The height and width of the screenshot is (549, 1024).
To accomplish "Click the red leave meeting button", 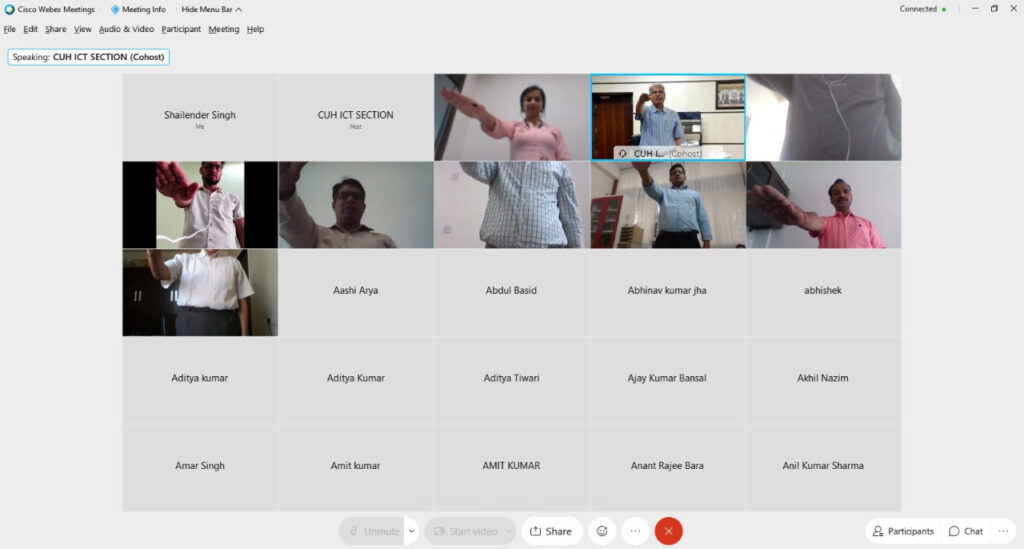I will click(x=668, y=531).
